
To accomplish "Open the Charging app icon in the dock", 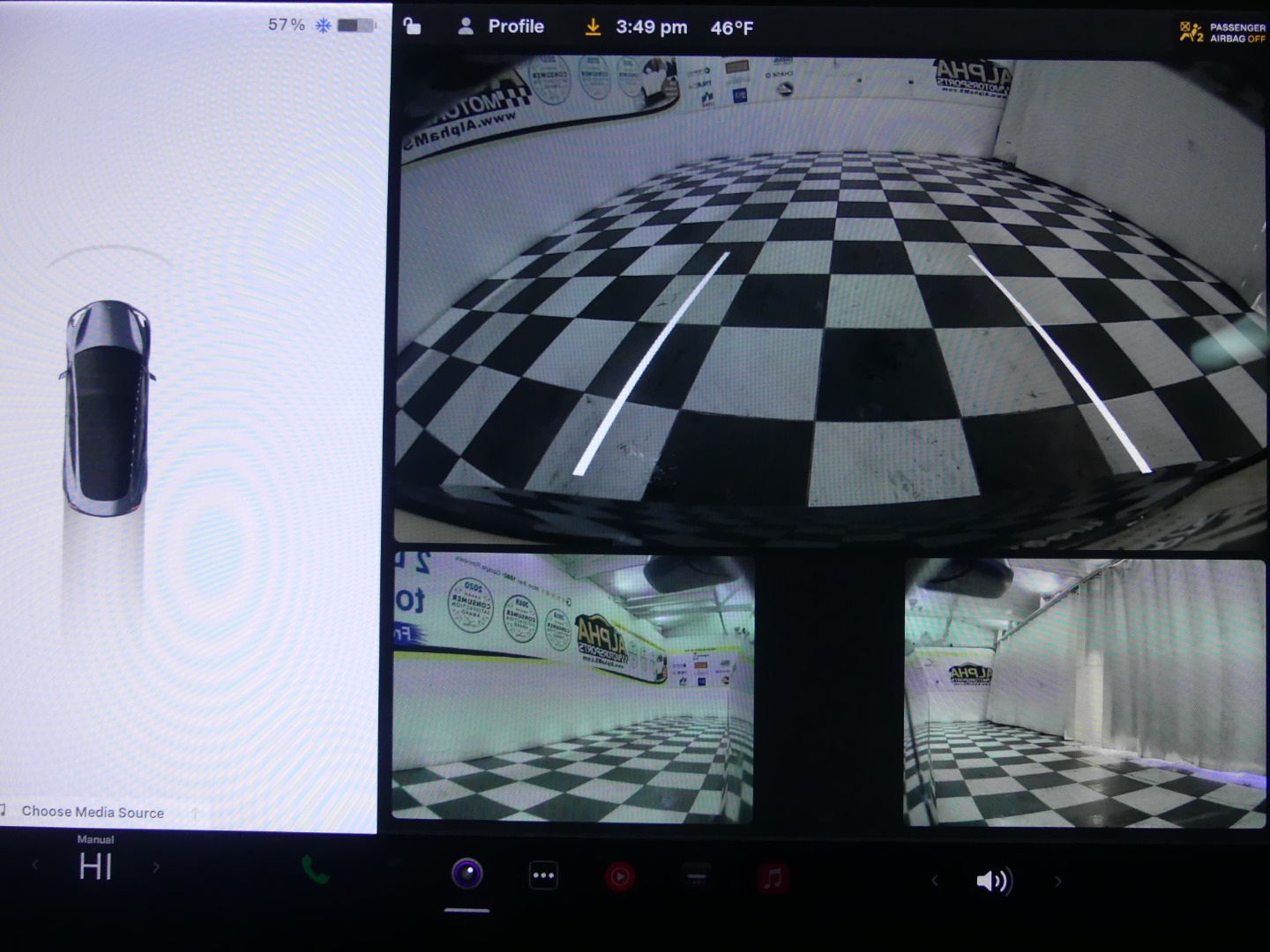I will [696, 874].
